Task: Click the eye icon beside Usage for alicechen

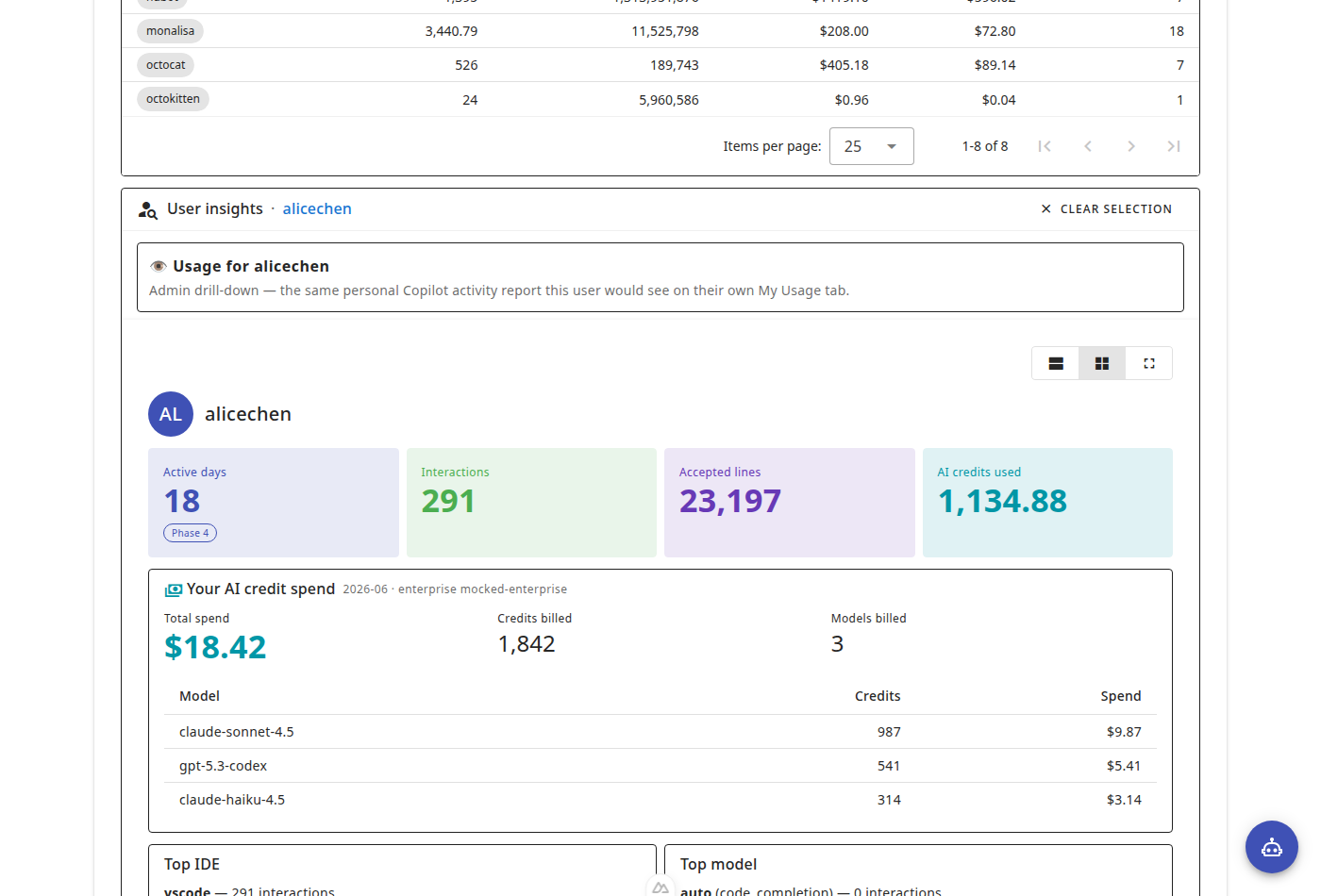Action: tap(159, 266)
